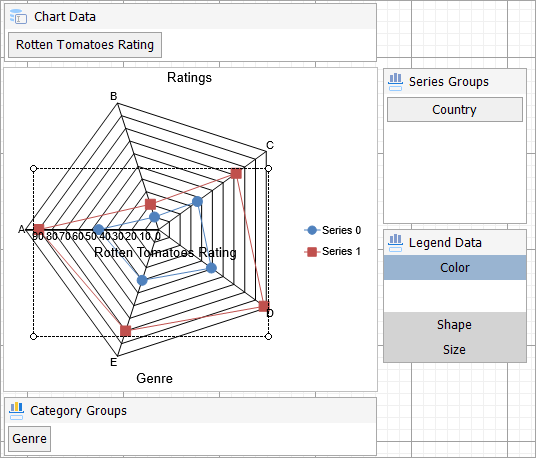
Task: Click the Rotten Tomatoes Rating axis title
Action: click(x=165, y=253)
